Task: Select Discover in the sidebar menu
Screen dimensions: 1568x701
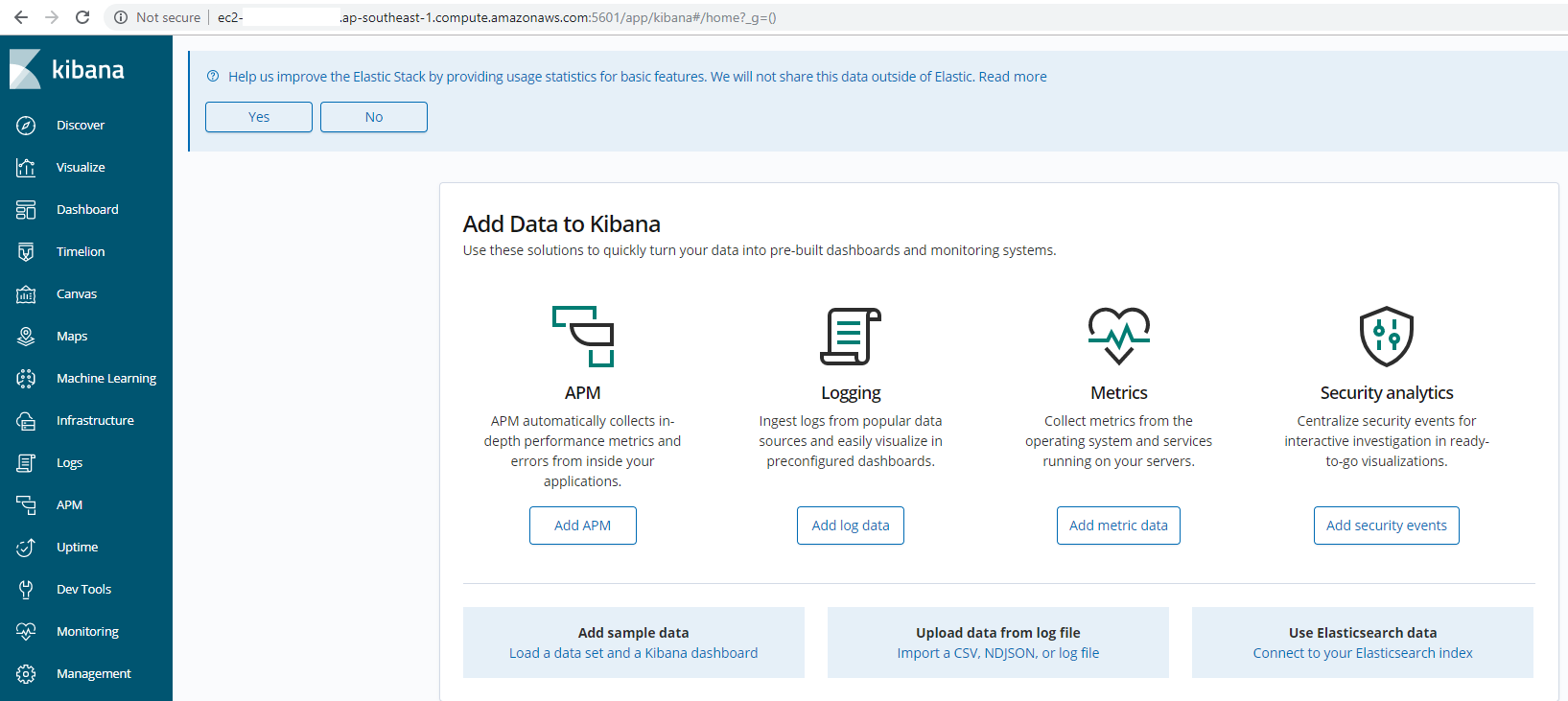Action: 81,126
